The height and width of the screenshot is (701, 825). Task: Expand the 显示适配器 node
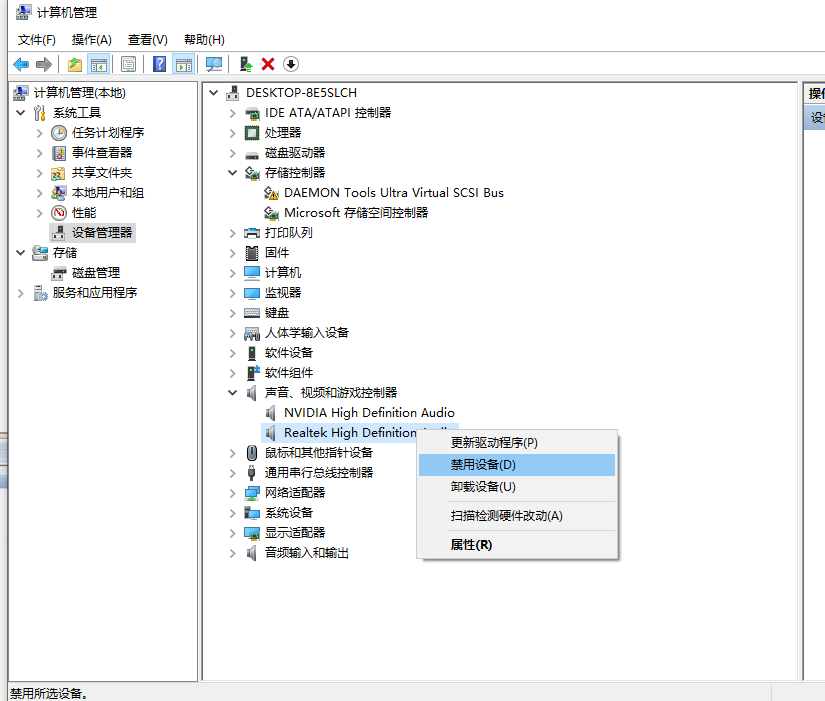[233, 533]
